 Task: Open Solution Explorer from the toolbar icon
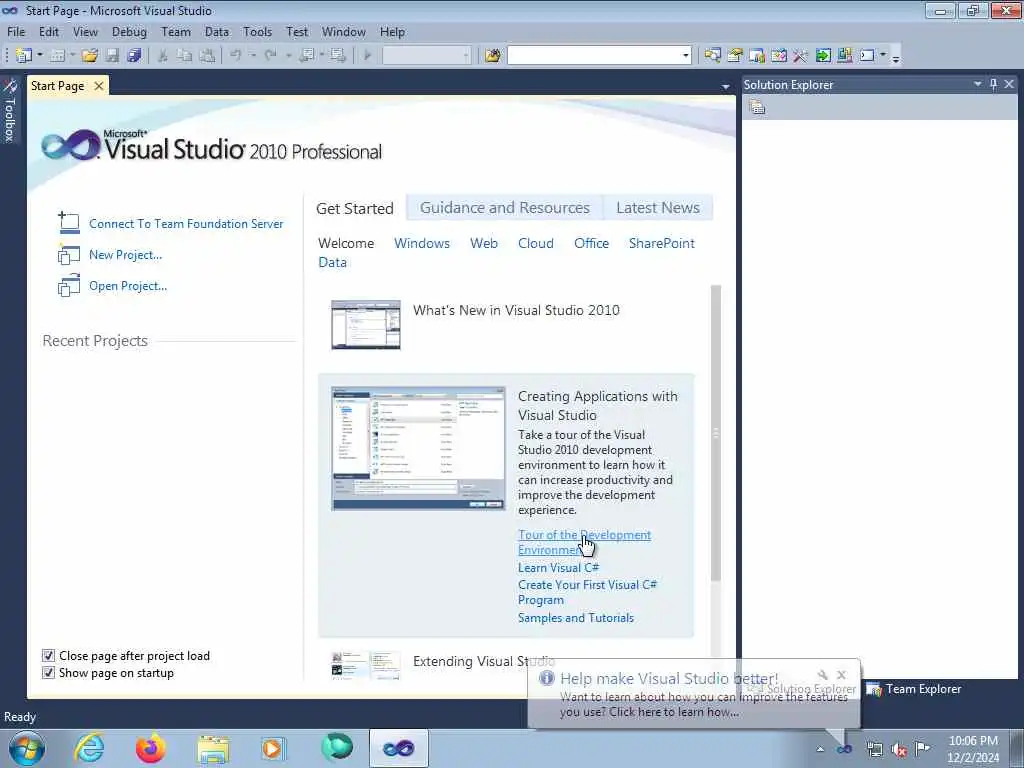pyautogui.click(x=712, y=56)
